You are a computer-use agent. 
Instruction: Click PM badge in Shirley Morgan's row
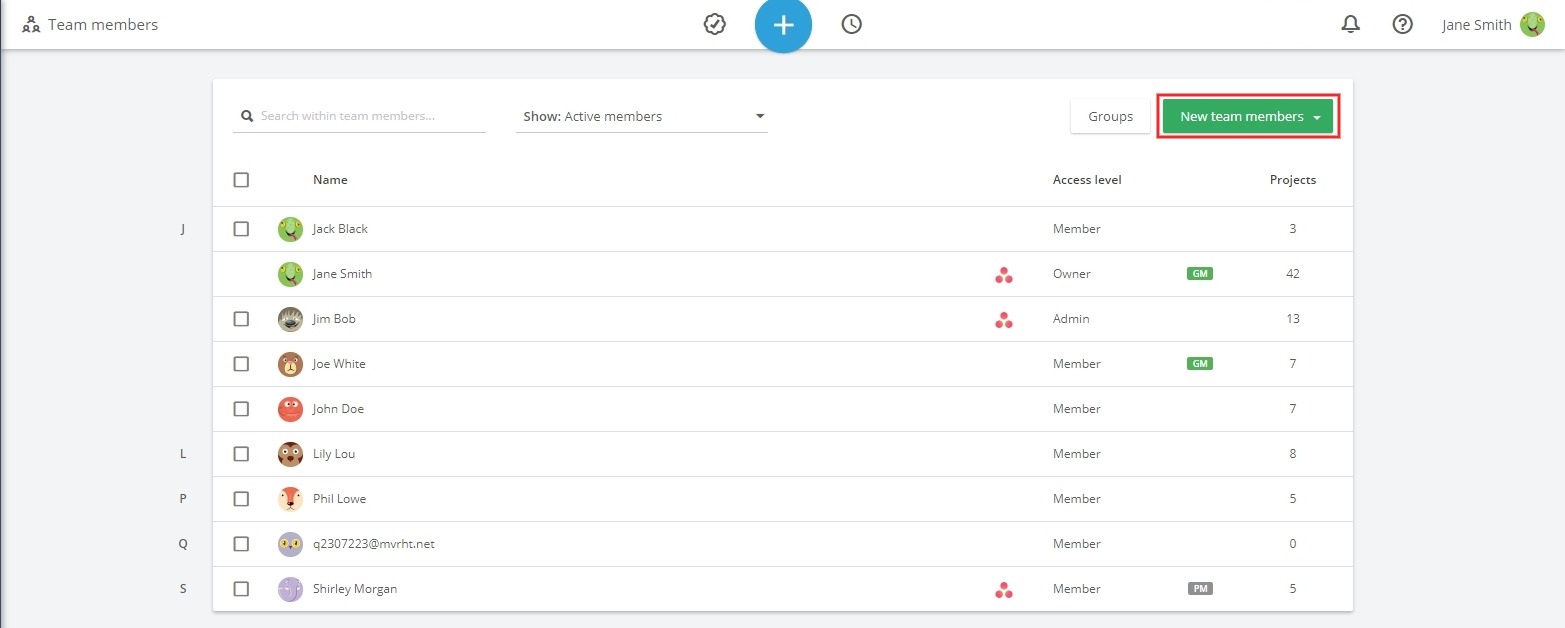(1200, 588)
